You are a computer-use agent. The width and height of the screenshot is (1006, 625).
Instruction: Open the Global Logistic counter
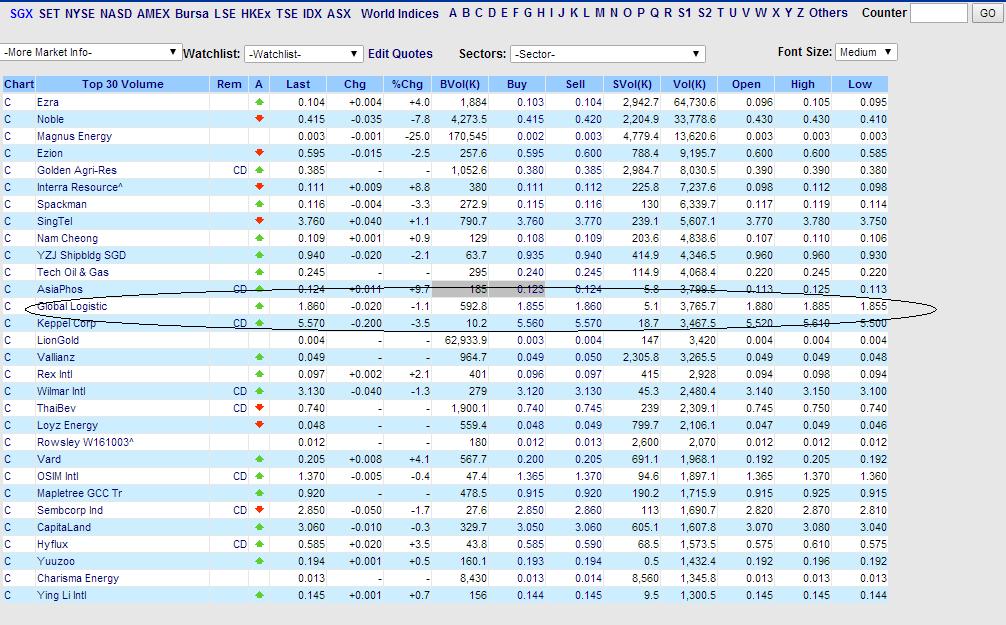tap(72, 306)
